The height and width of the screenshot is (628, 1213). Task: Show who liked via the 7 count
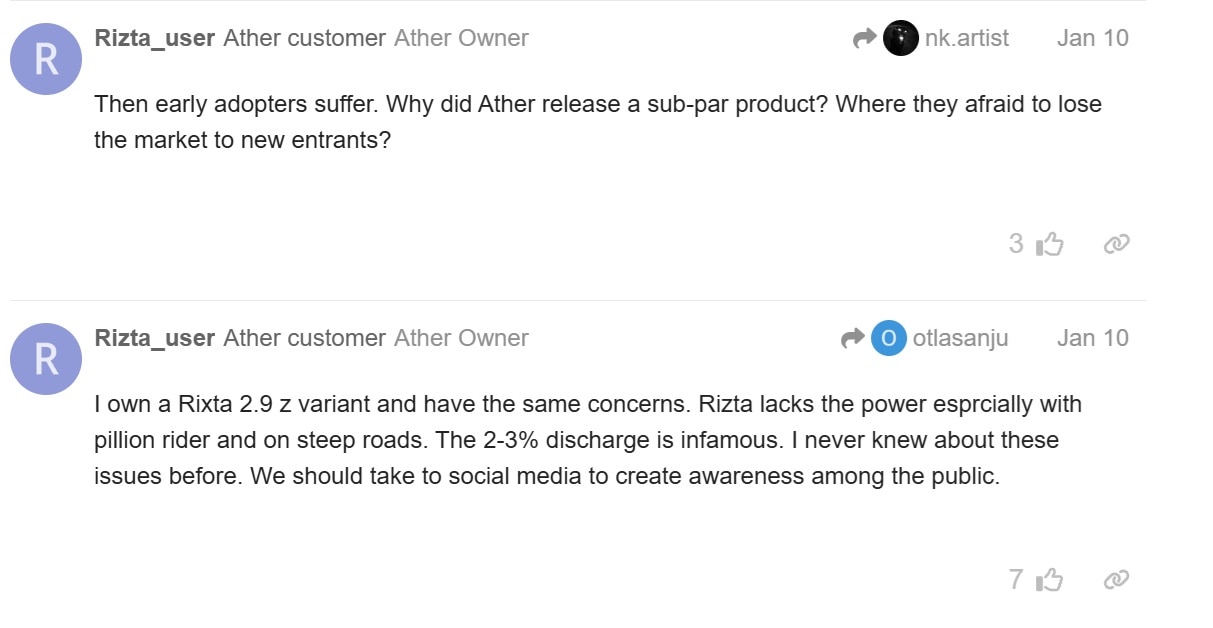pos(1016,580)
